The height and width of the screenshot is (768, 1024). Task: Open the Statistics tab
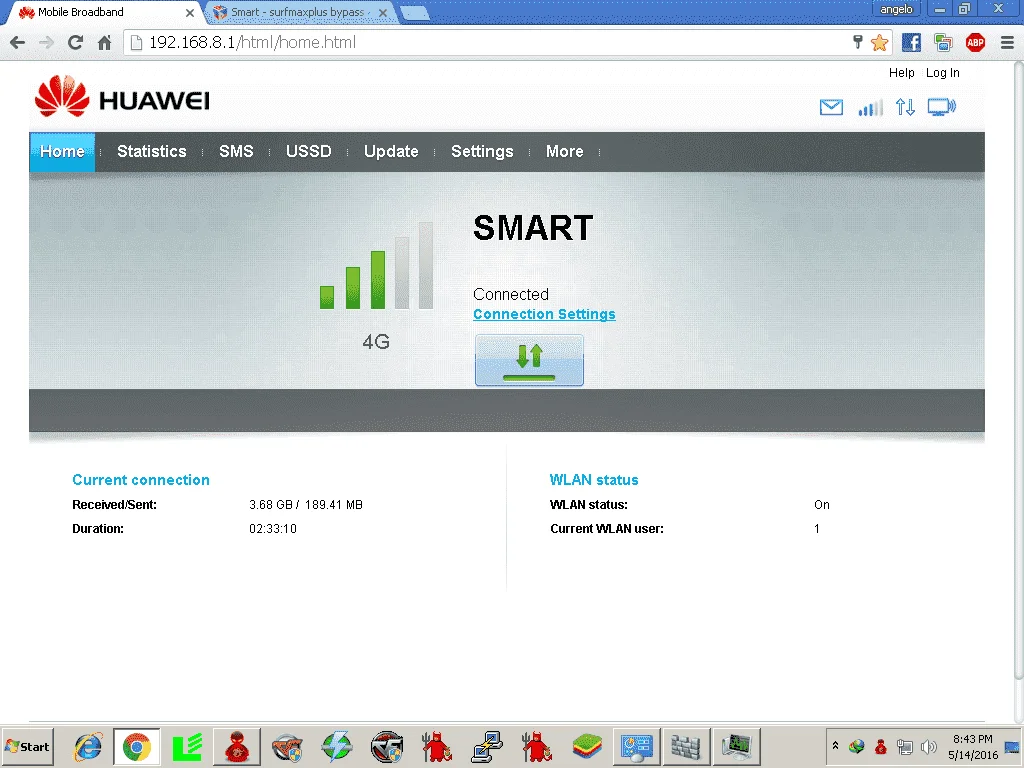[152, 152]
